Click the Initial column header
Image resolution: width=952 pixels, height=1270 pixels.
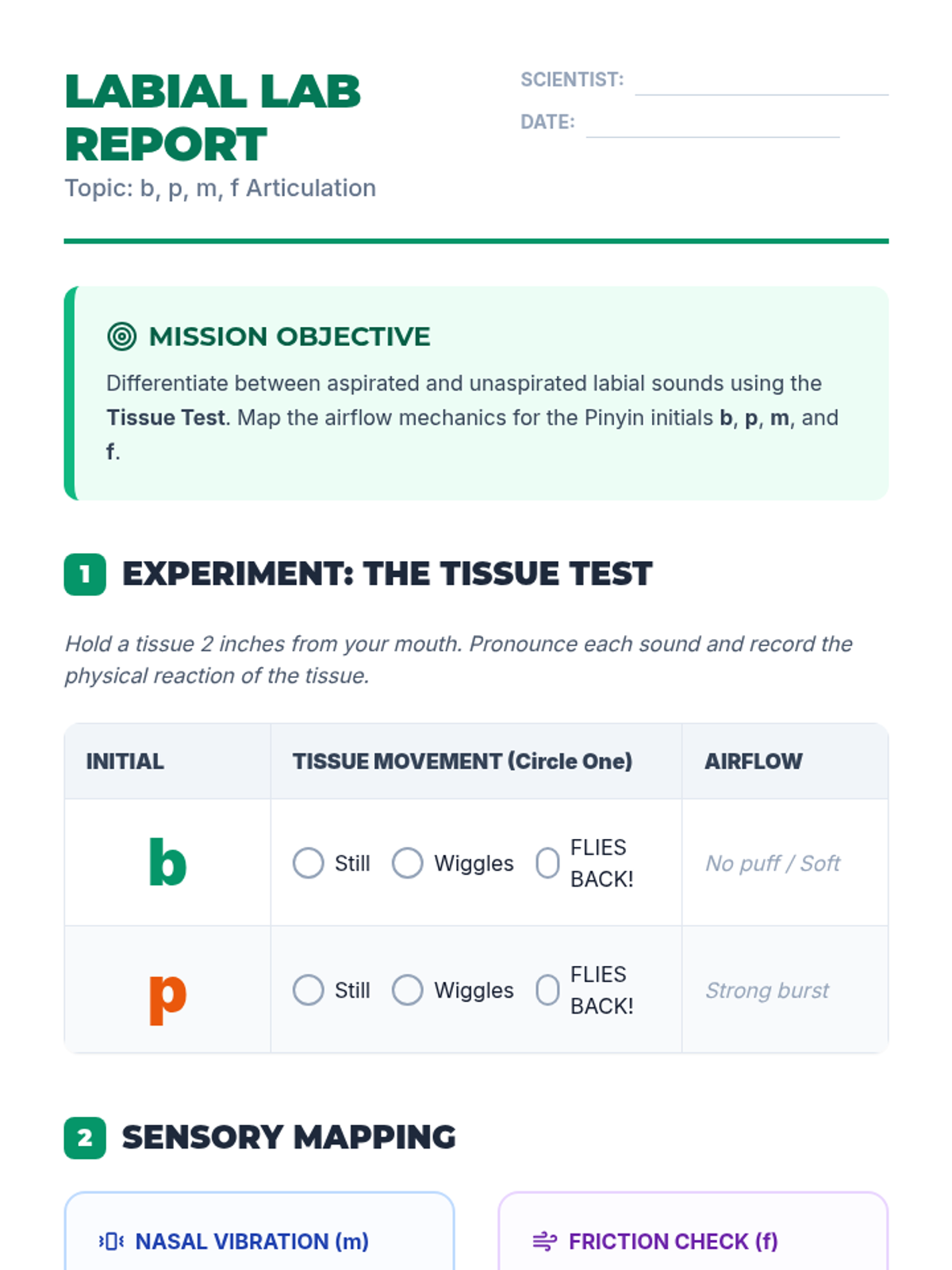(125, 761)
